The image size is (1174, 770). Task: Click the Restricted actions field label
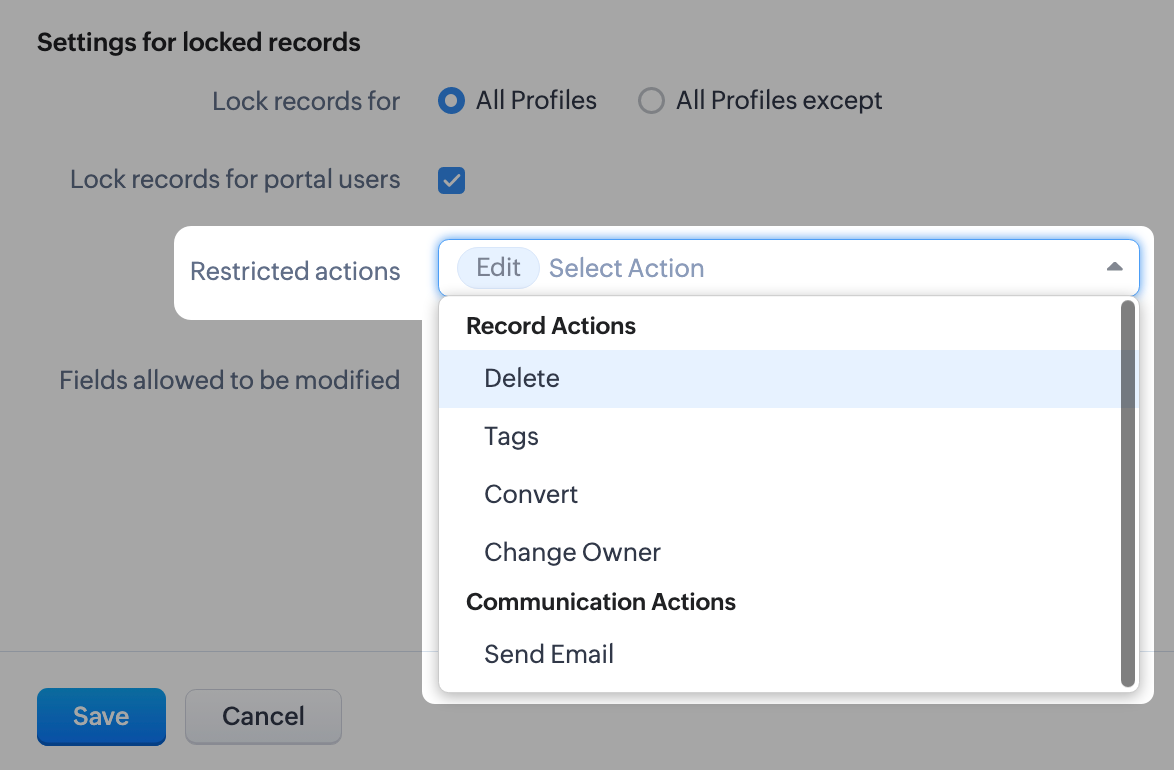[295, 272]
